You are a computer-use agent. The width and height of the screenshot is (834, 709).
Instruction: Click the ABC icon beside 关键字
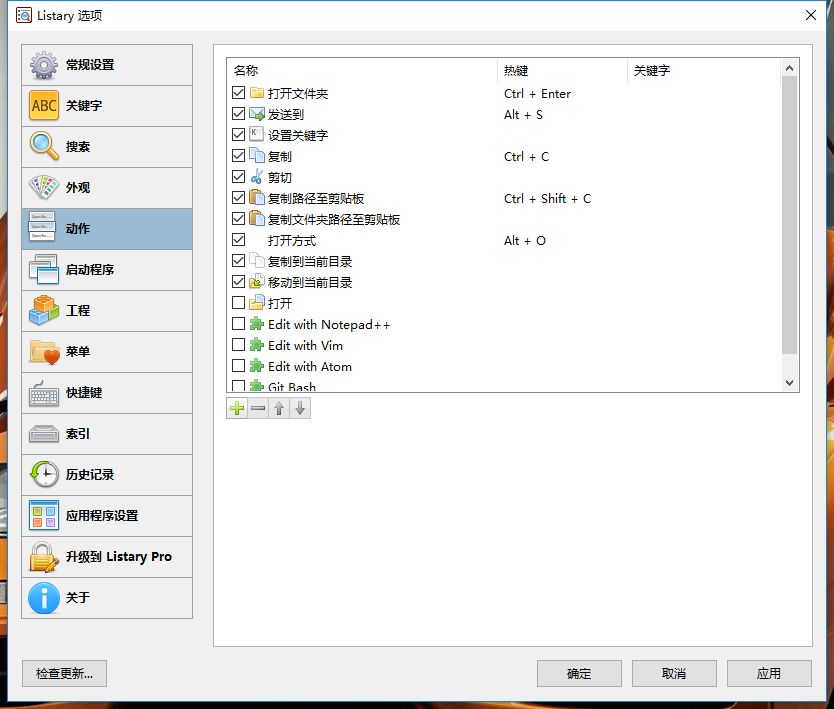pyautogui.click(x=44, y=106)
